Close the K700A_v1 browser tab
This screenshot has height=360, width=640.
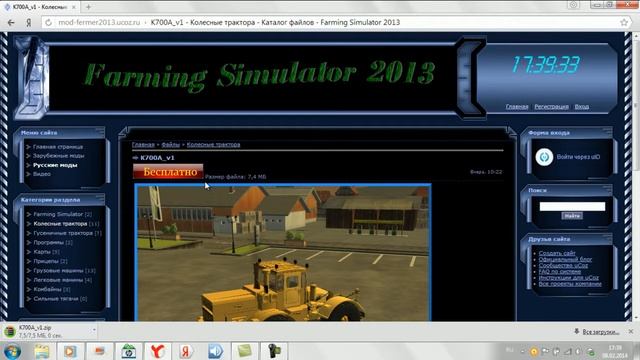[x=74, y=7]
